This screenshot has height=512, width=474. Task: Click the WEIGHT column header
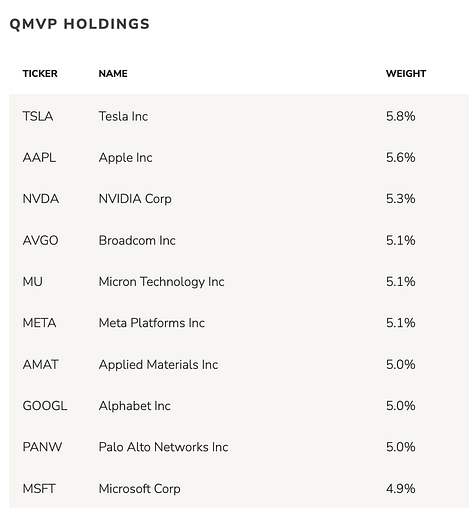406,74
